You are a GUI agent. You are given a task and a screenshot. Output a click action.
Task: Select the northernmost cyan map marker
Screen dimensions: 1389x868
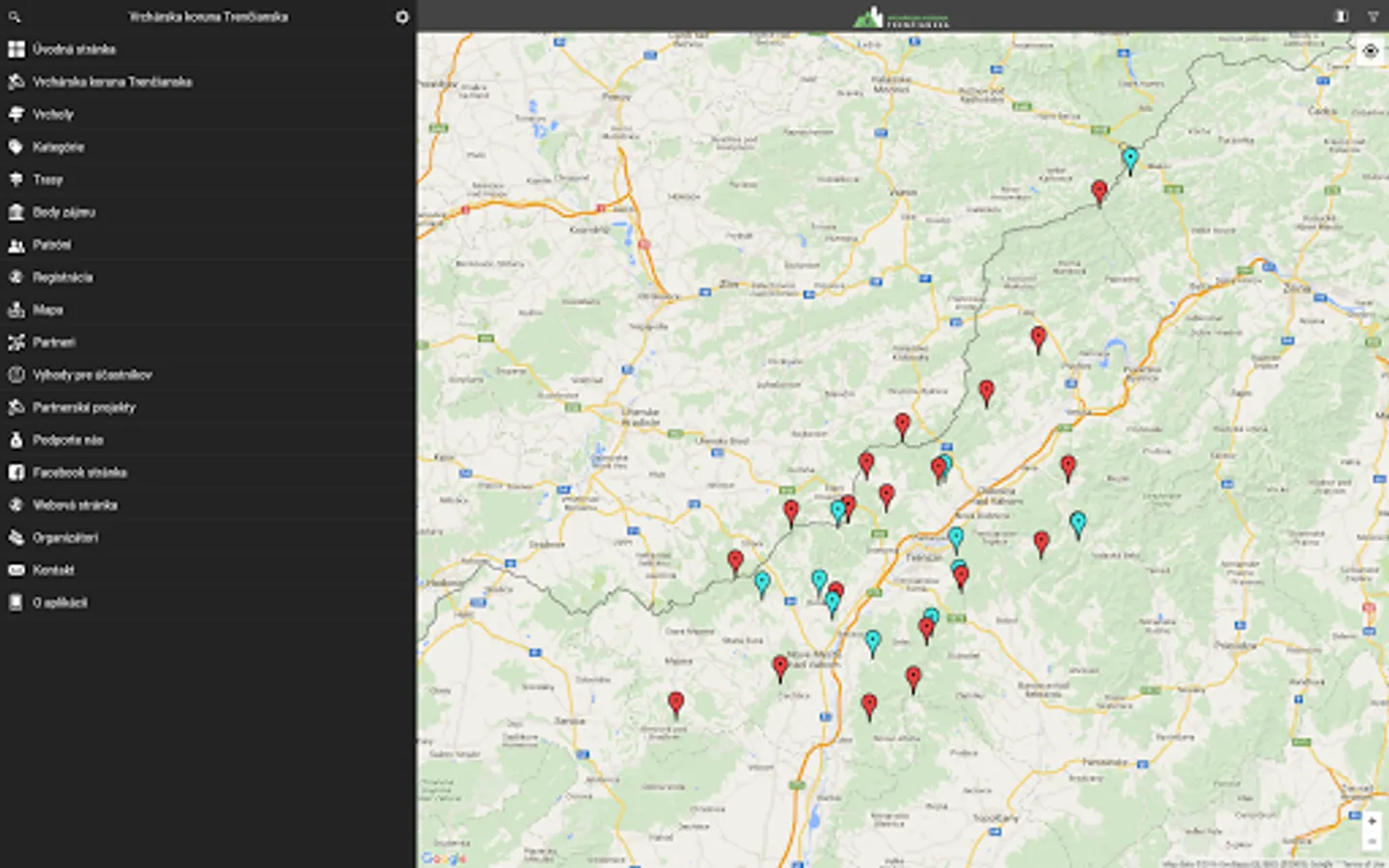pos(1130,159)
